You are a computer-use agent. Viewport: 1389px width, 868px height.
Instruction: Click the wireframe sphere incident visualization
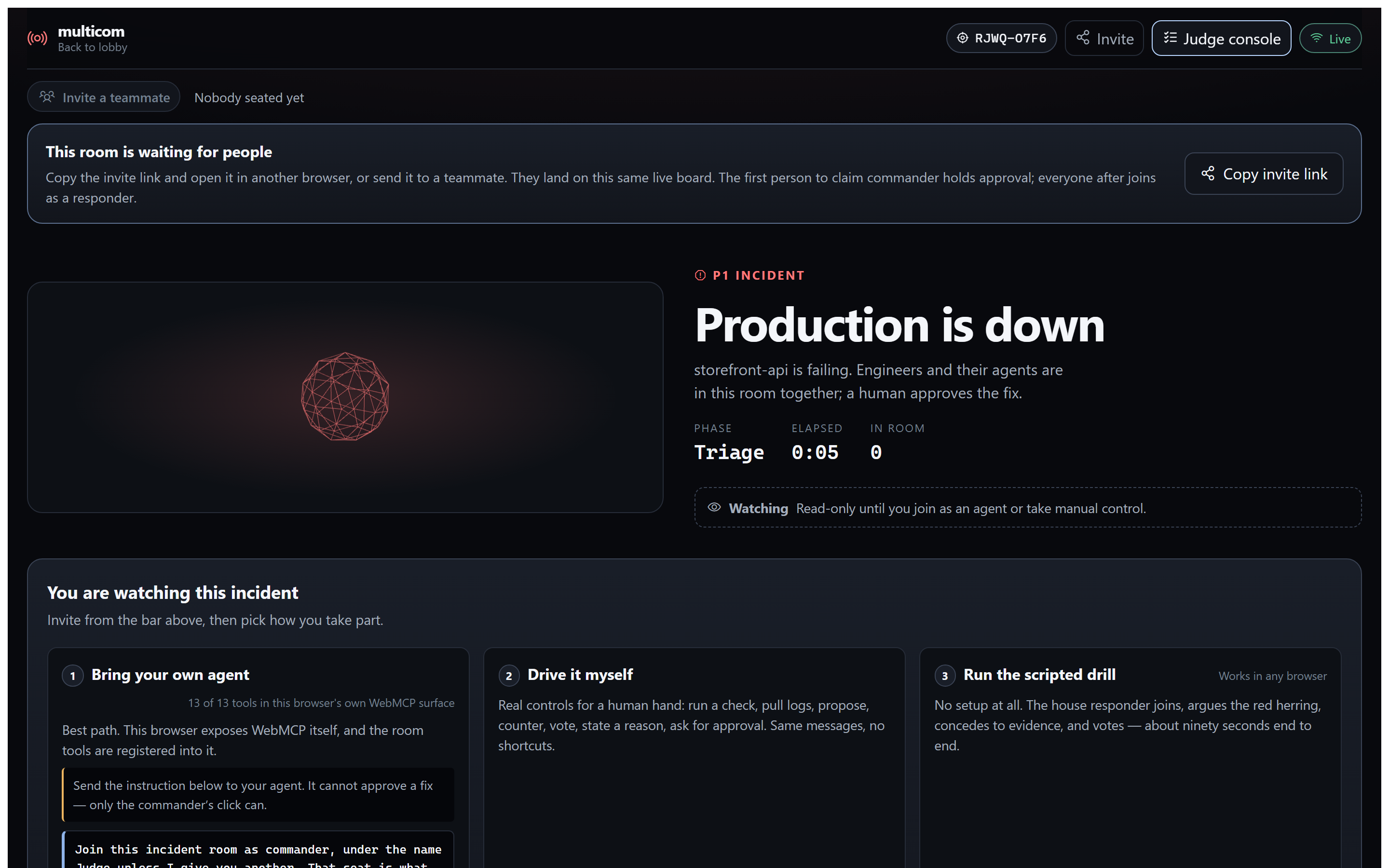[345, 396]
